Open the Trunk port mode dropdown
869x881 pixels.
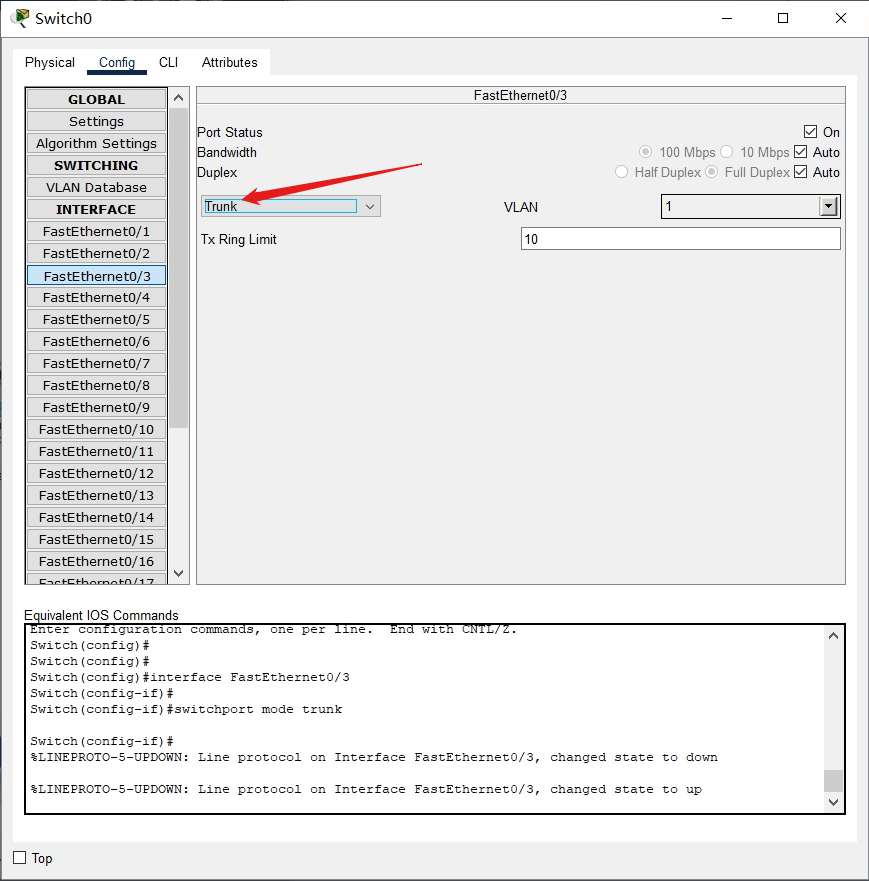(x=291, y=206)
